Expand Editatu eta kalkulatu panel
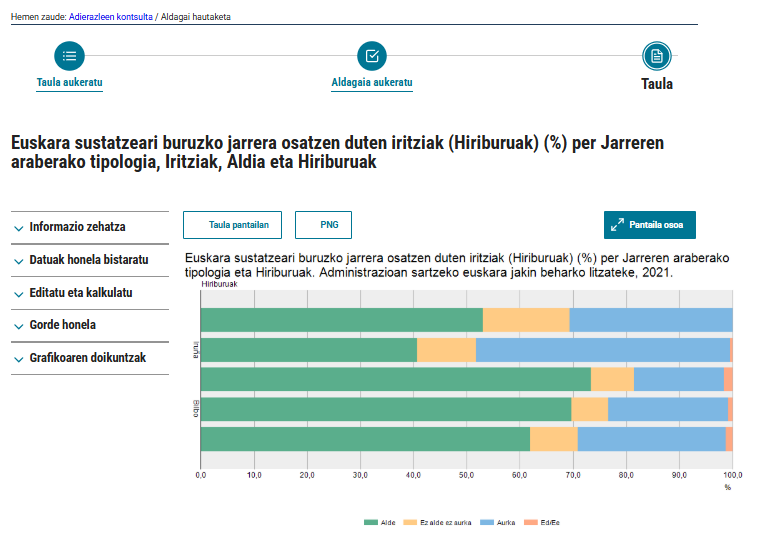The height and width of the screenshot is (542, 772). (81, 293)
